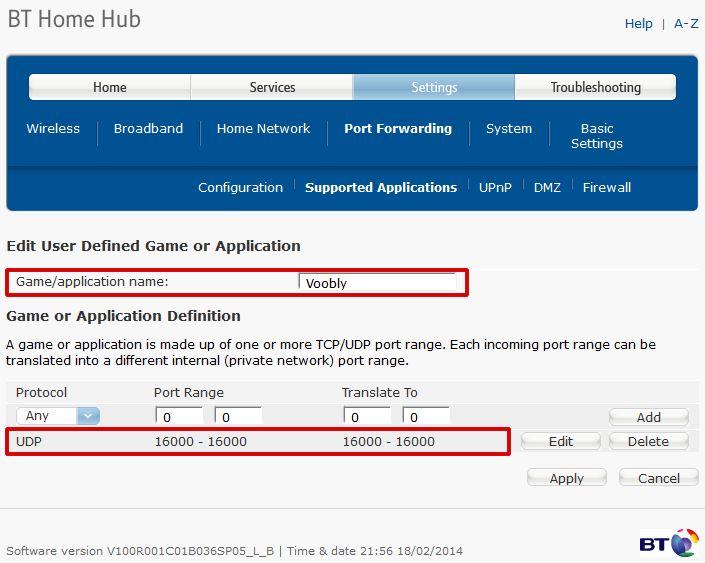Go to UPnP sub-page
705x563 pixels.
point(495,188)
